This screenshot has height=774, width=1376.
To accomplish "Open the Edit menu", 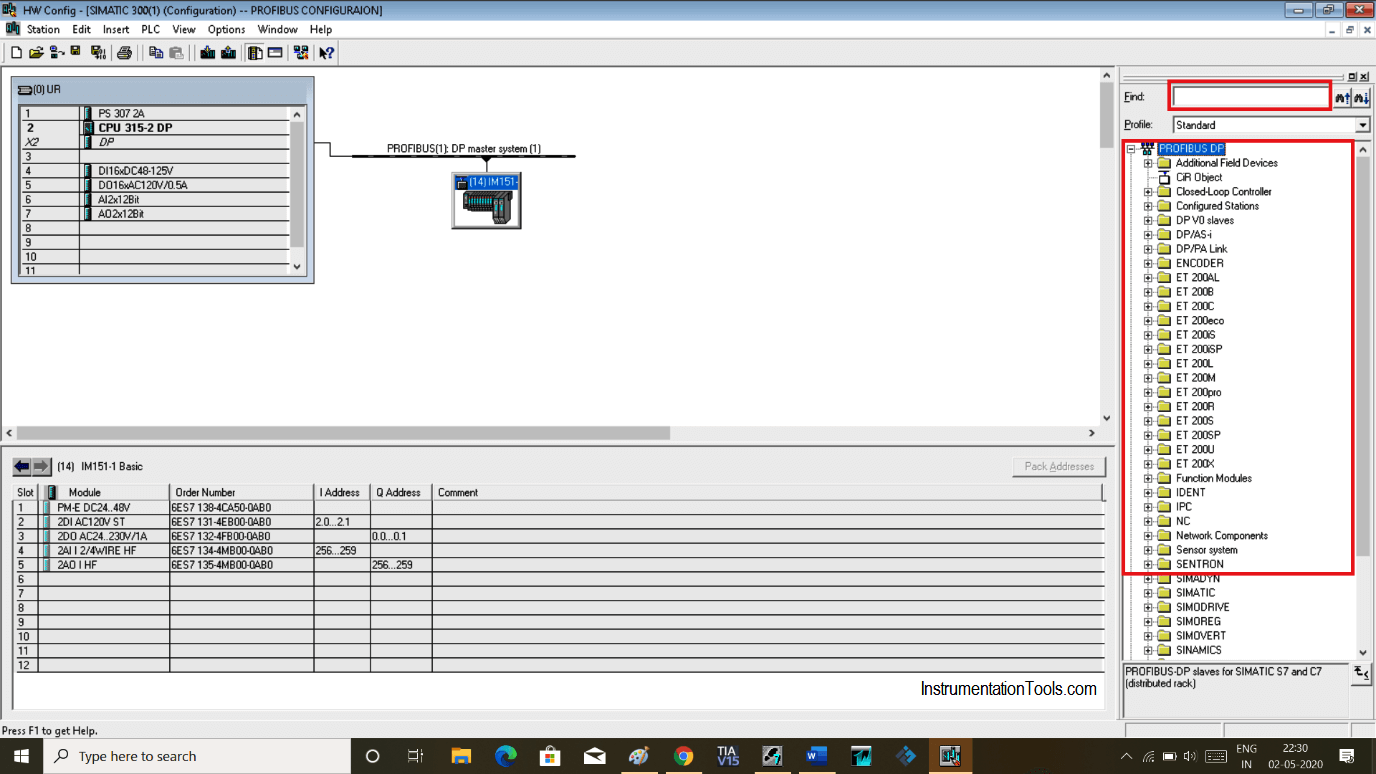I will click(x=81, y=29).
